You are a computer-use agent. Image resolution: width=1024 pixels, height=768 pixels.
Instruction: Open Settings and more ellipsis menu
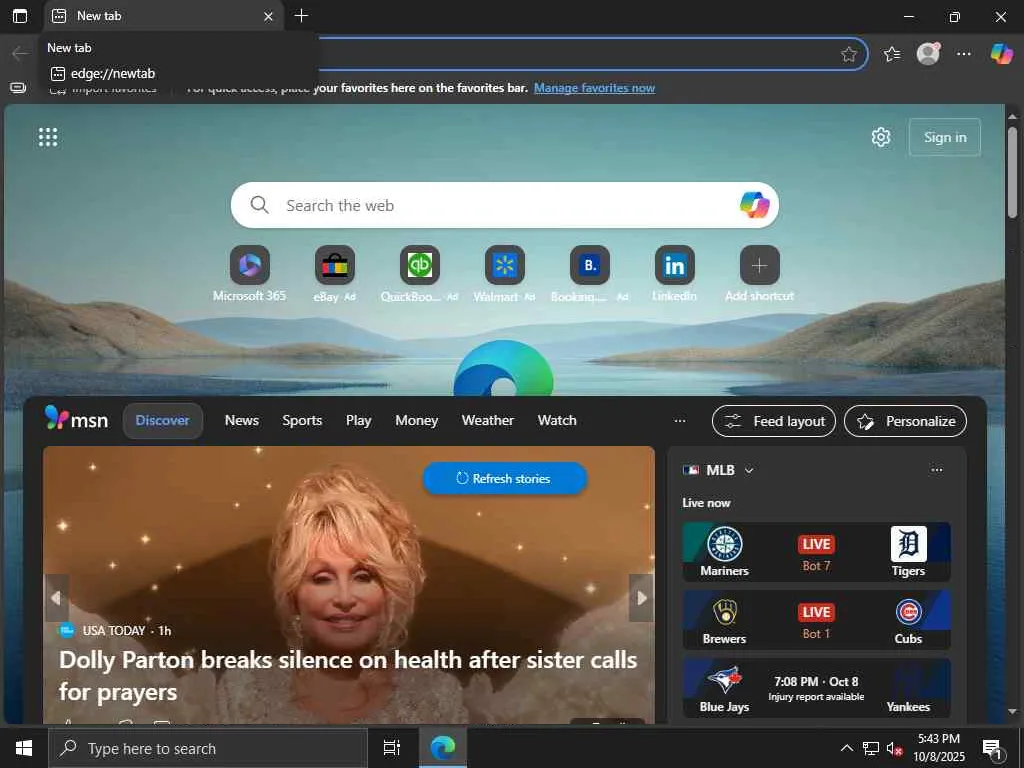pos(964,54)
